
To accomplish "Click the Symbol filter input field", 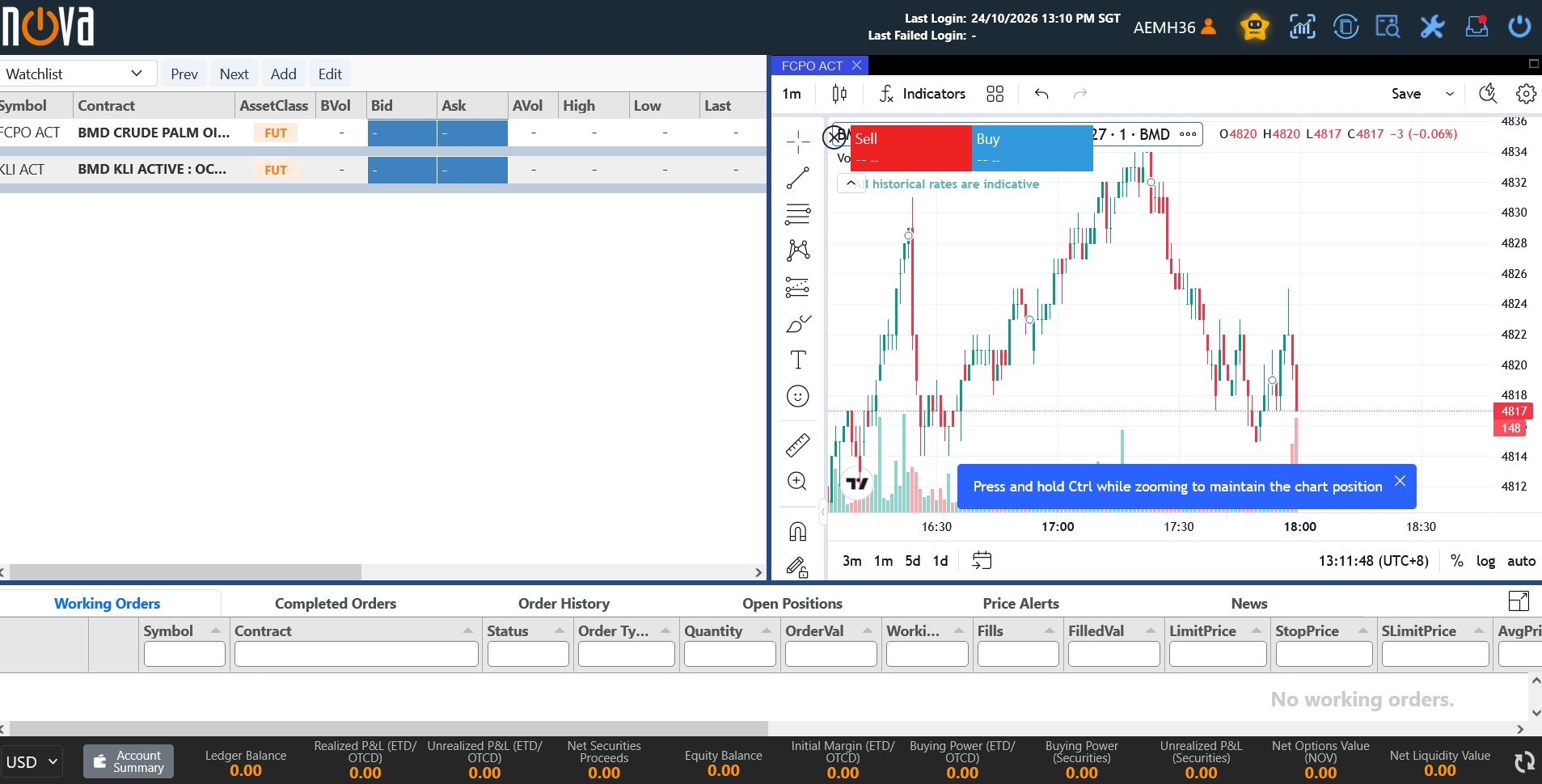I will (x=184, y=654).
